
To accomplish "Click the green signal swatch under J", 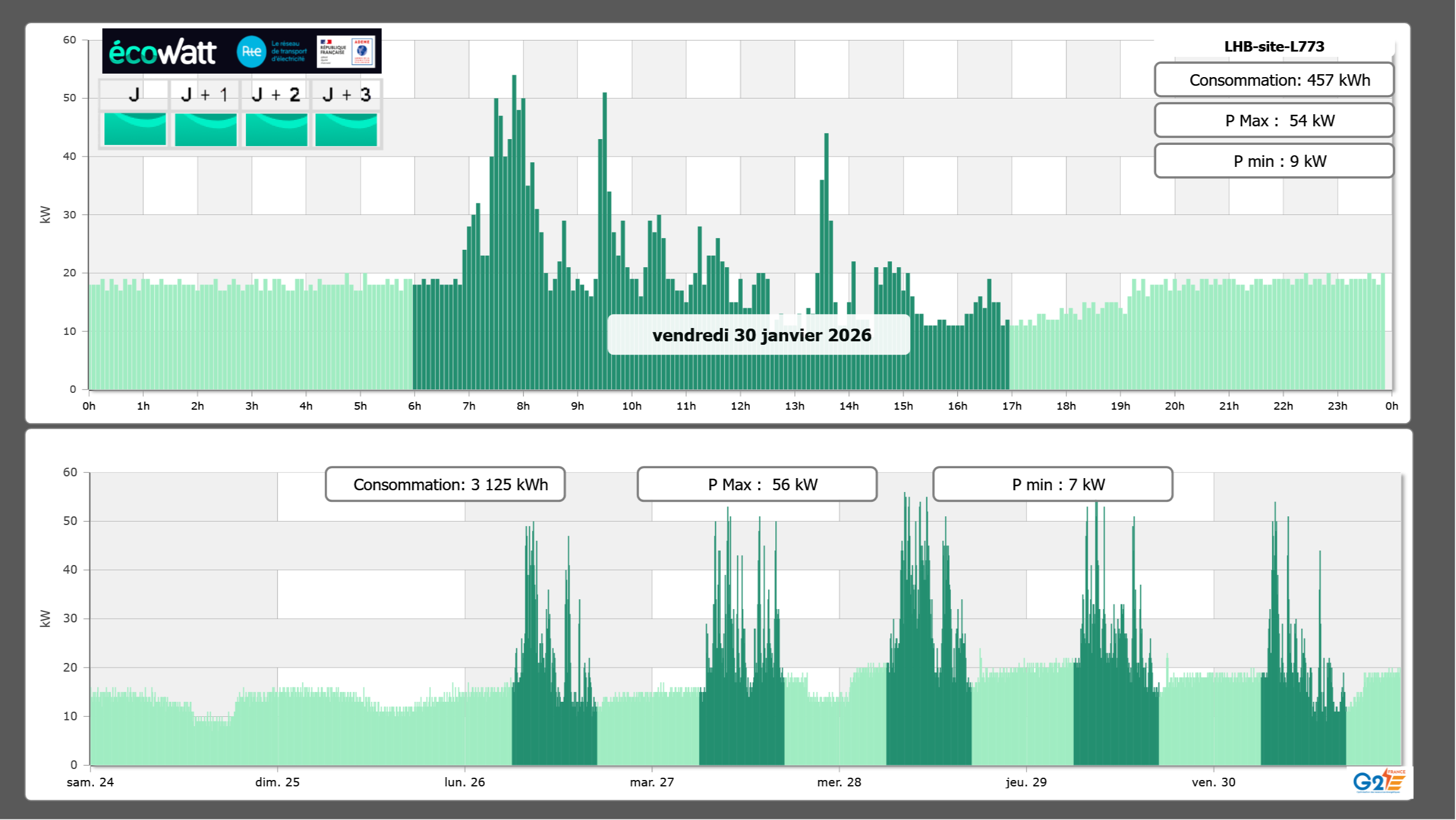I will 135,129.
